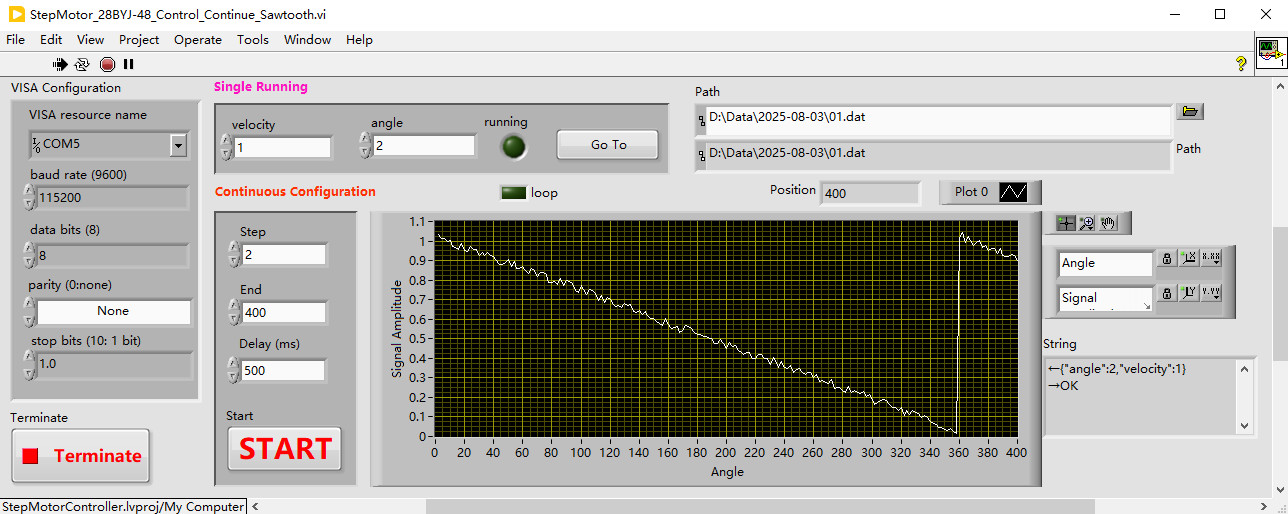Click the VI connector pane icon top right
The width and height of the screenshot is (1288, 514).
[x=1270, y=53]
